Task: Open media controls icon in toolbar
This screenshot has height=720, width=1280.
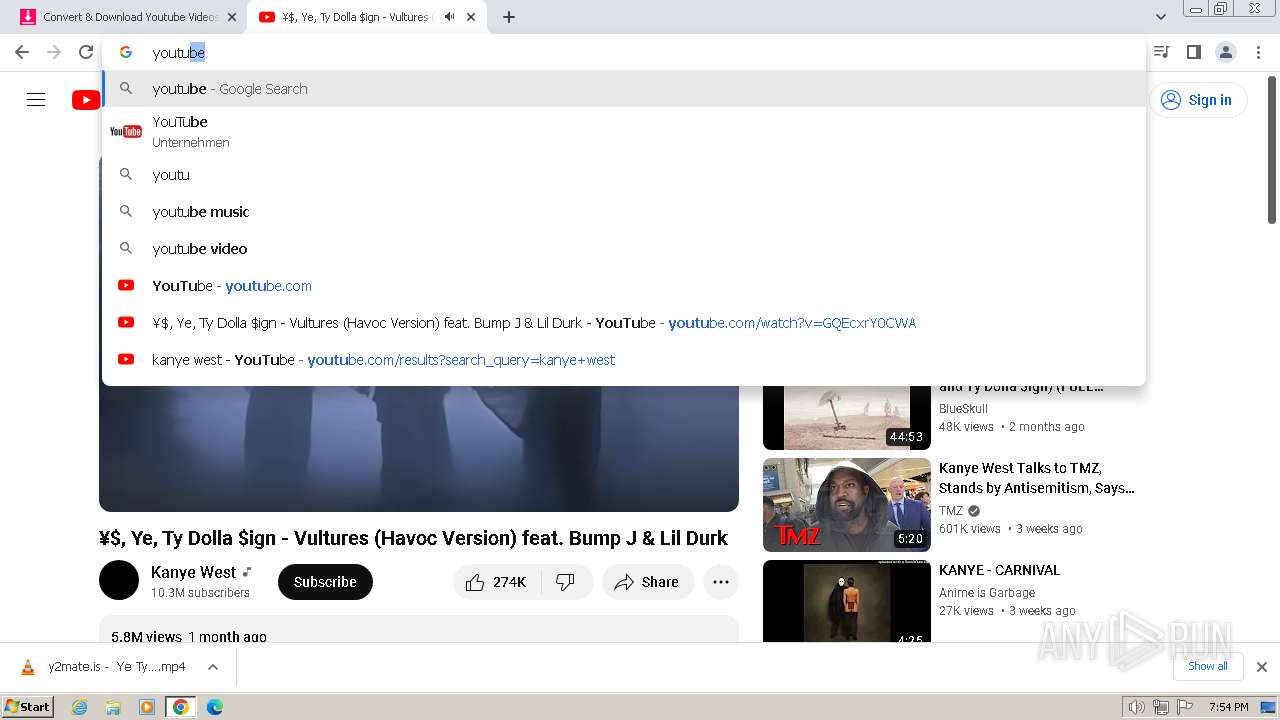Action: pos(1161,52)
